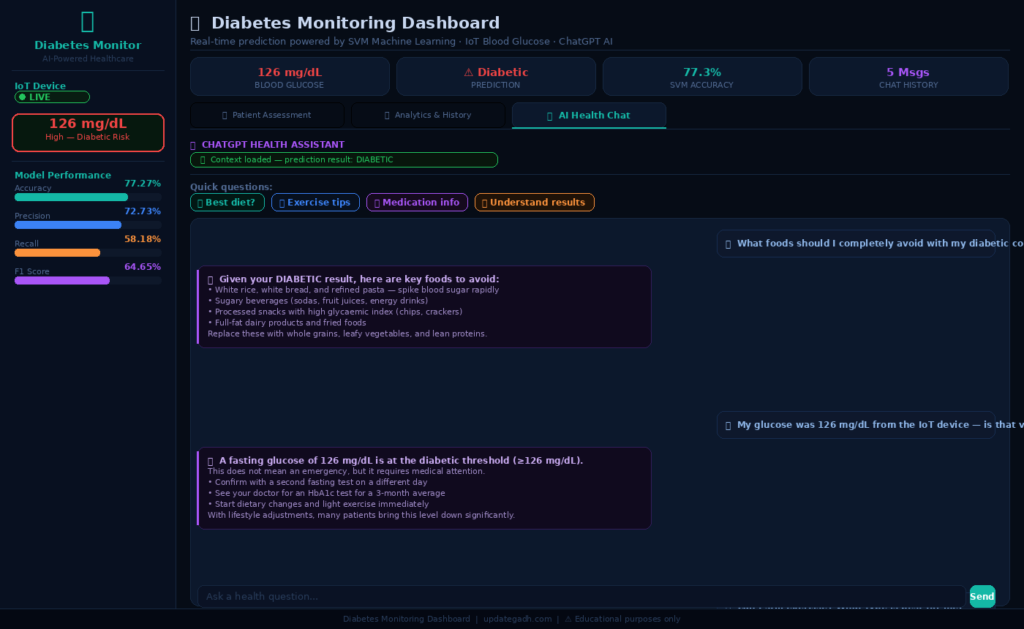Switch to the Analytics & History tab
Viewport: 1024px width, 629px height.
428,115
